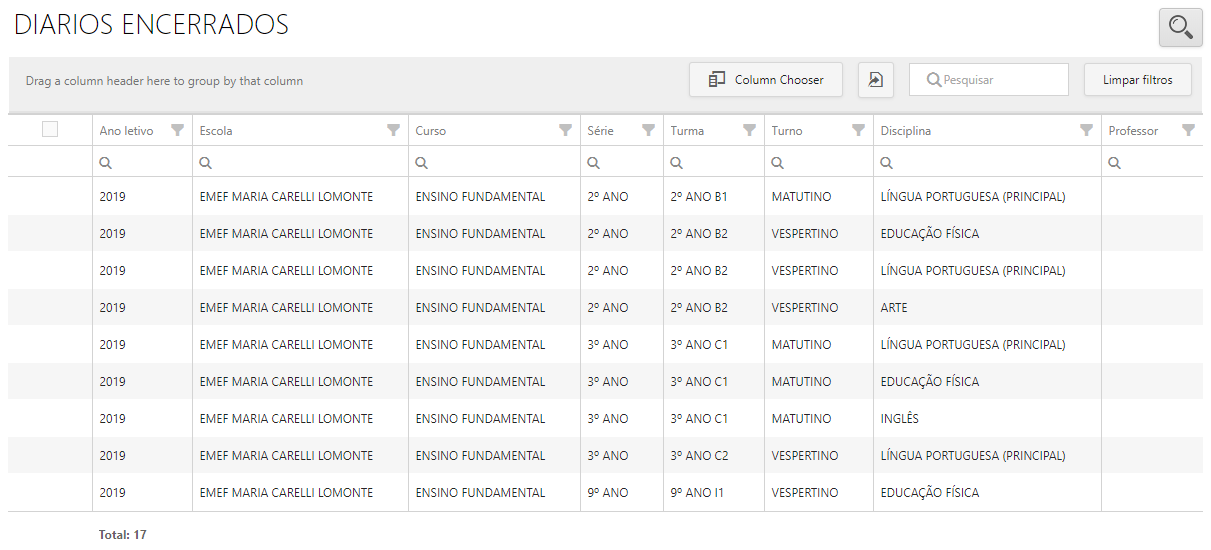Image resolution: width=1211 pixels, height=550 pixels.
Task: Open filter funnel for Turma column
Action: pos(749,130)
